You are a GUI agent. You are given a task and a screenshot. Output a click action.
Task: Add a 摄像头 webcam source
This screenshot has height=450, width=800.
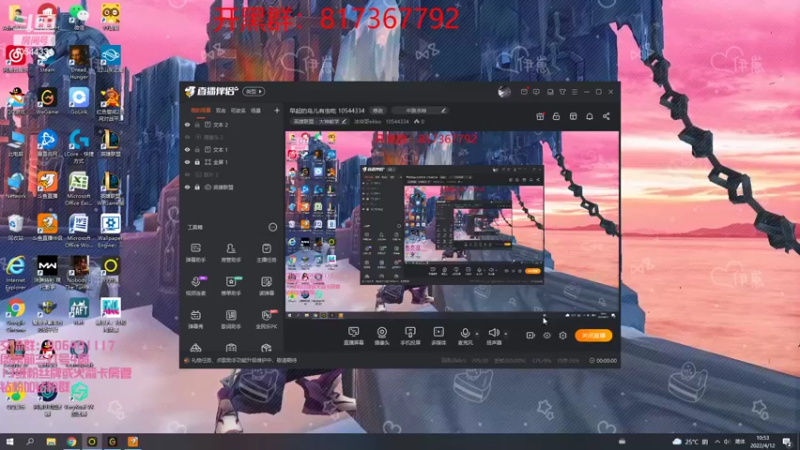coord(382,336)
